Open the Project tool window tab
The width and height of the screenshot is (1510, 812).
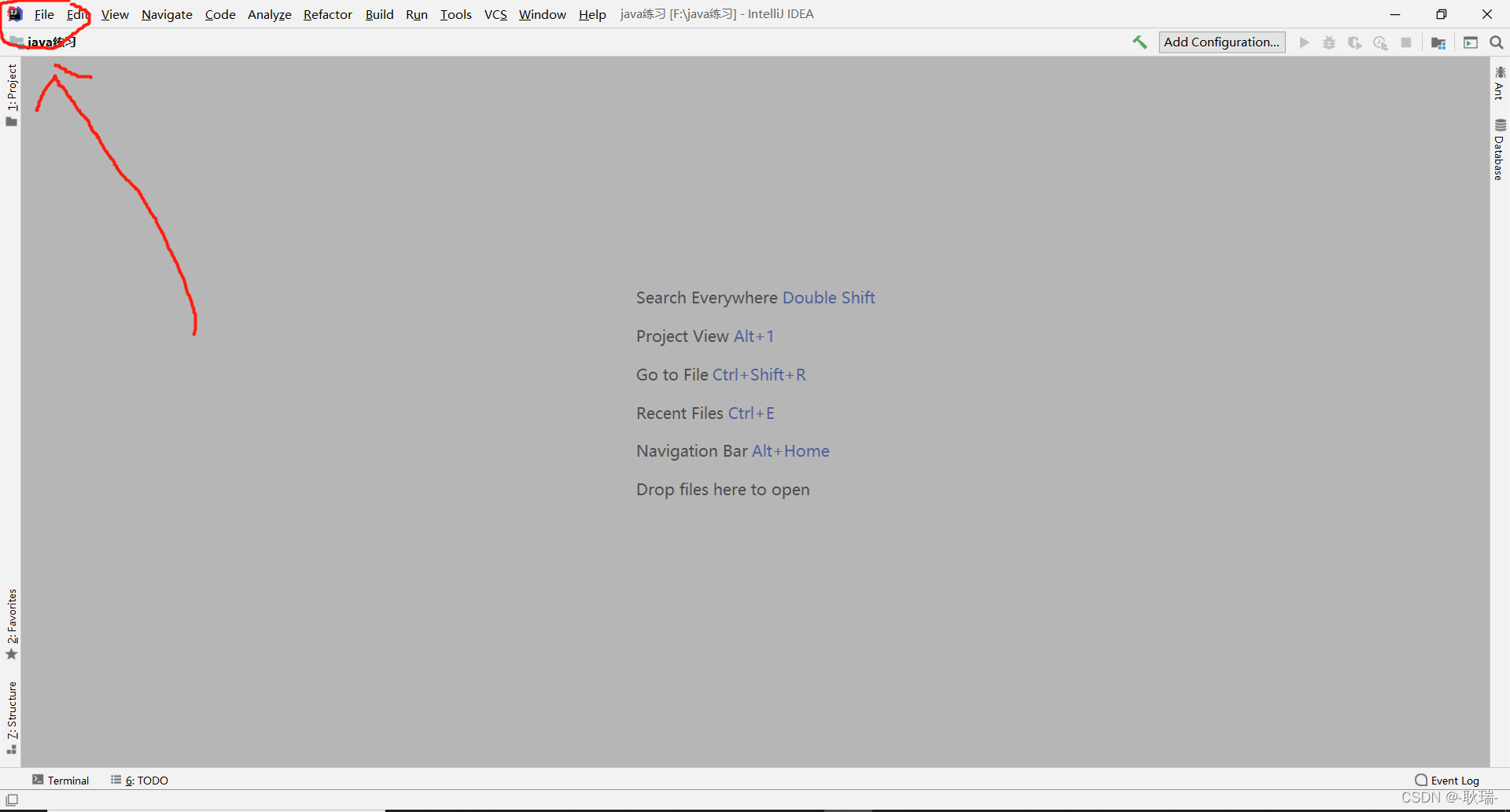click(11, 94)
